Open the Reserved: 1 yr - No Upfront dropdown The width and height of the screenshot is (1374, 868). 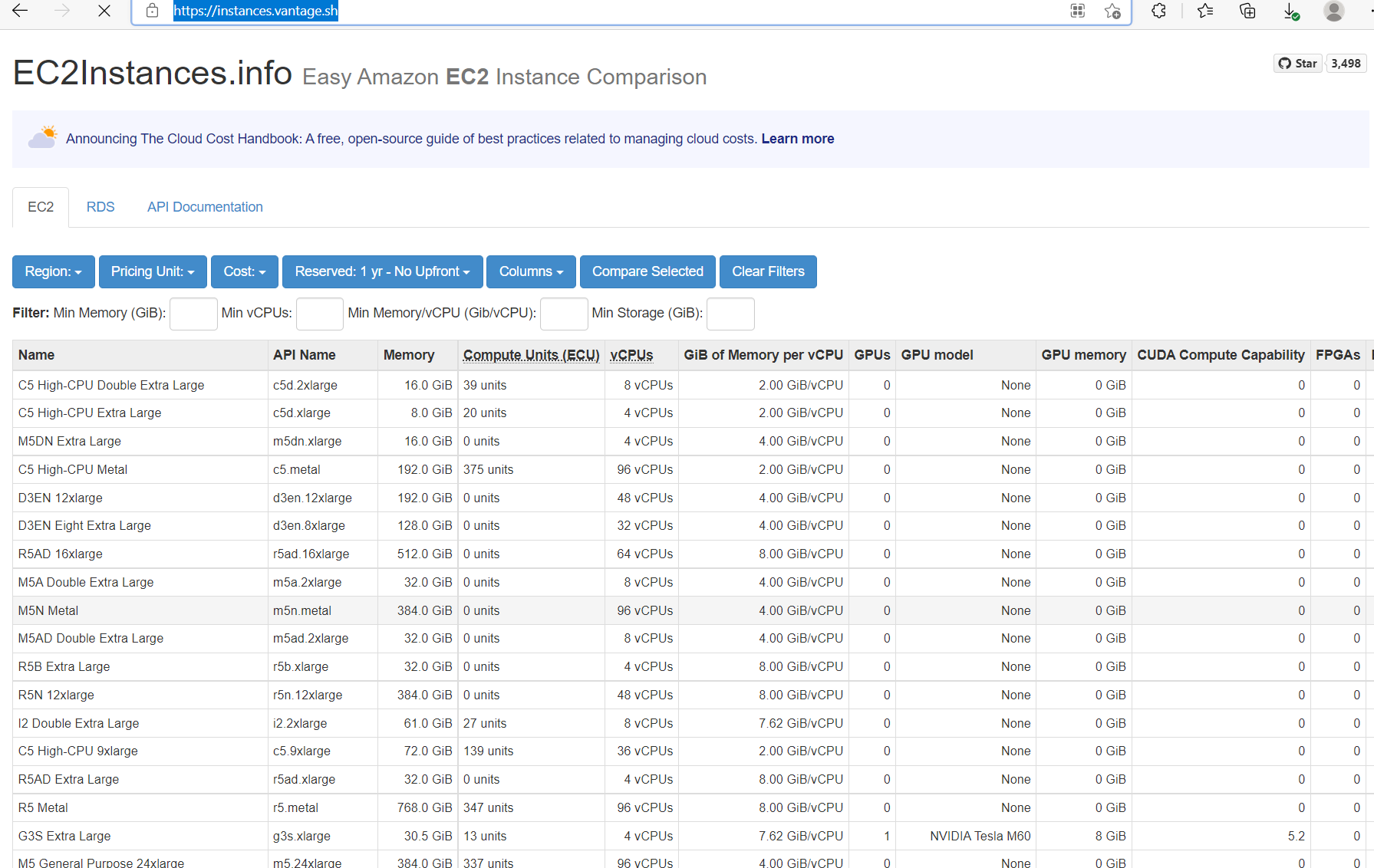[383, 271]
